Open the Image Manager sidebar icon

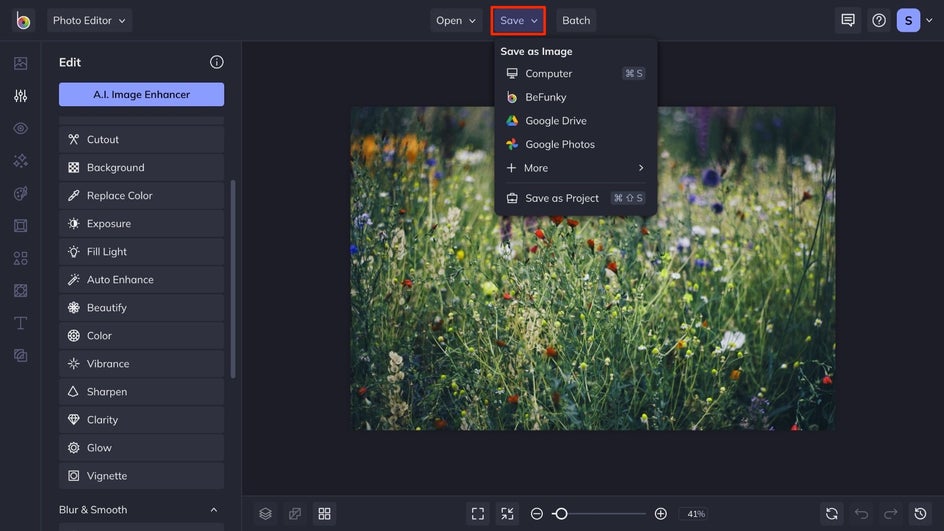coord(20,63)
